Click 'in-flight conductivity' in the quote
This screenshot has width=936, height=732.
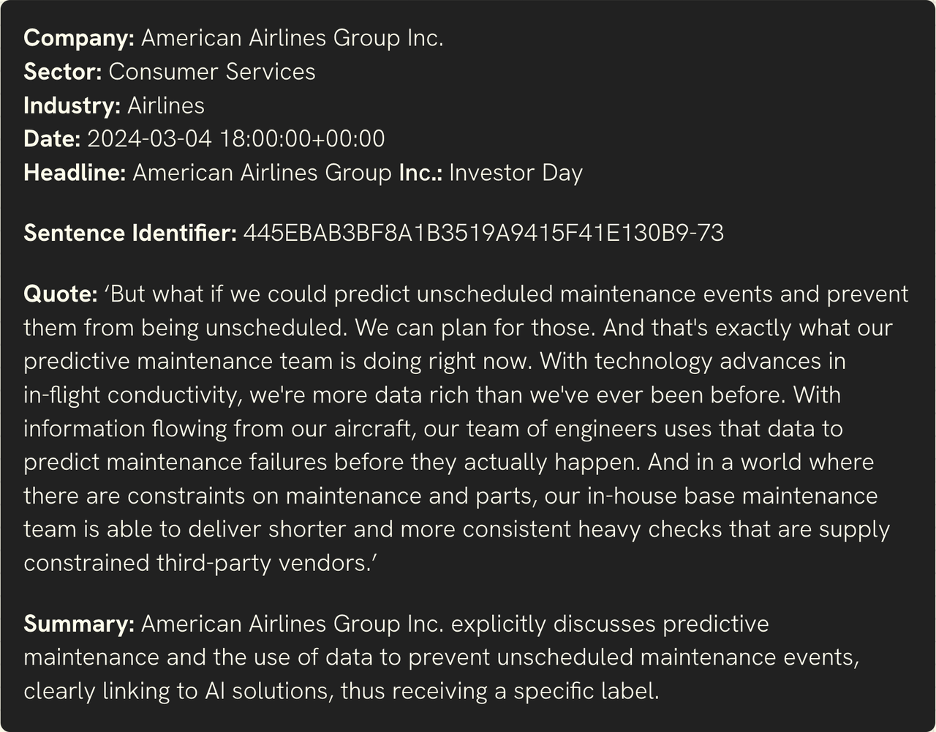[x=133, y=395]
